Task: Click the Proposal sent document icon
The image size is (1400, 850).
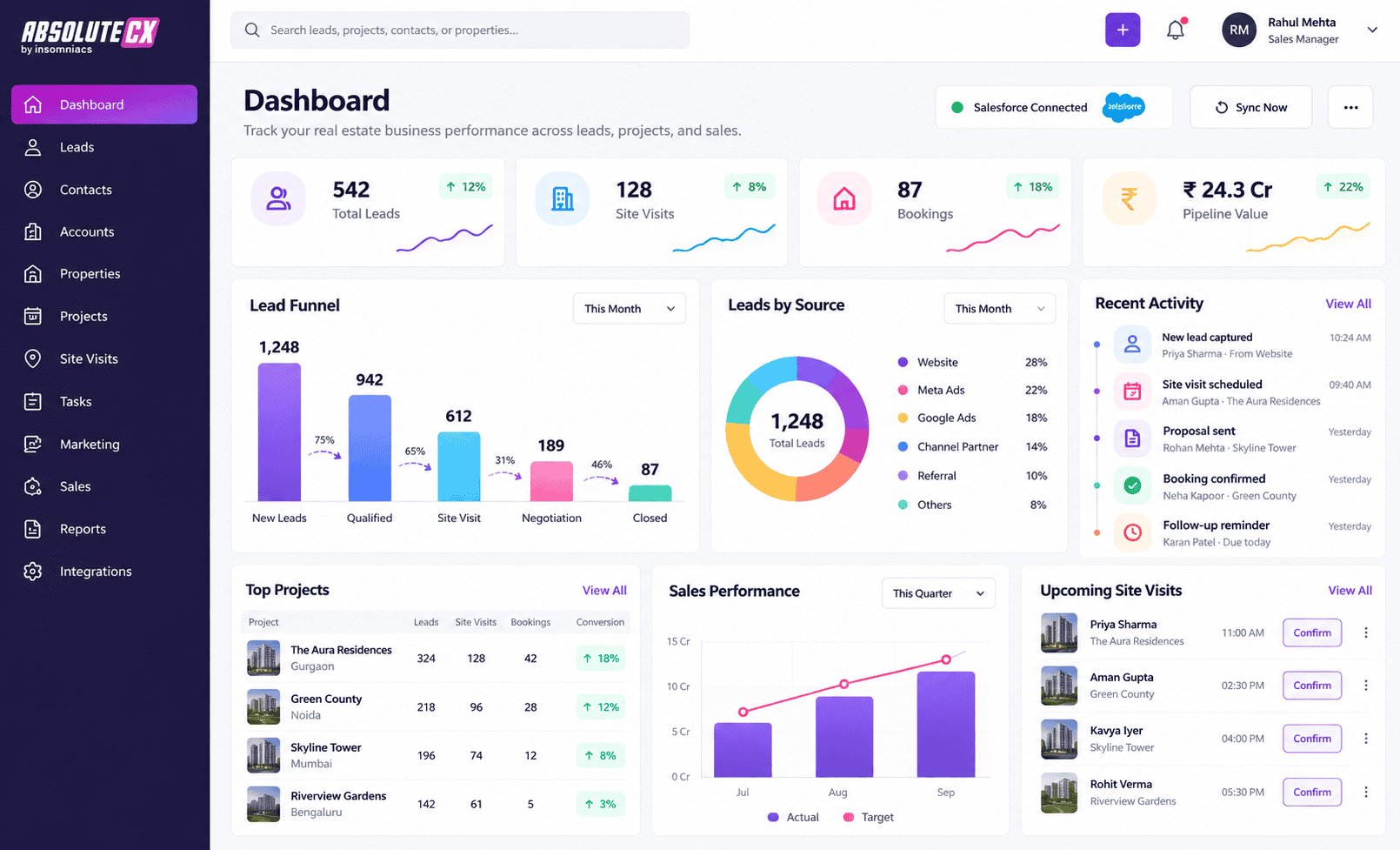Action: click(1132, 438)
